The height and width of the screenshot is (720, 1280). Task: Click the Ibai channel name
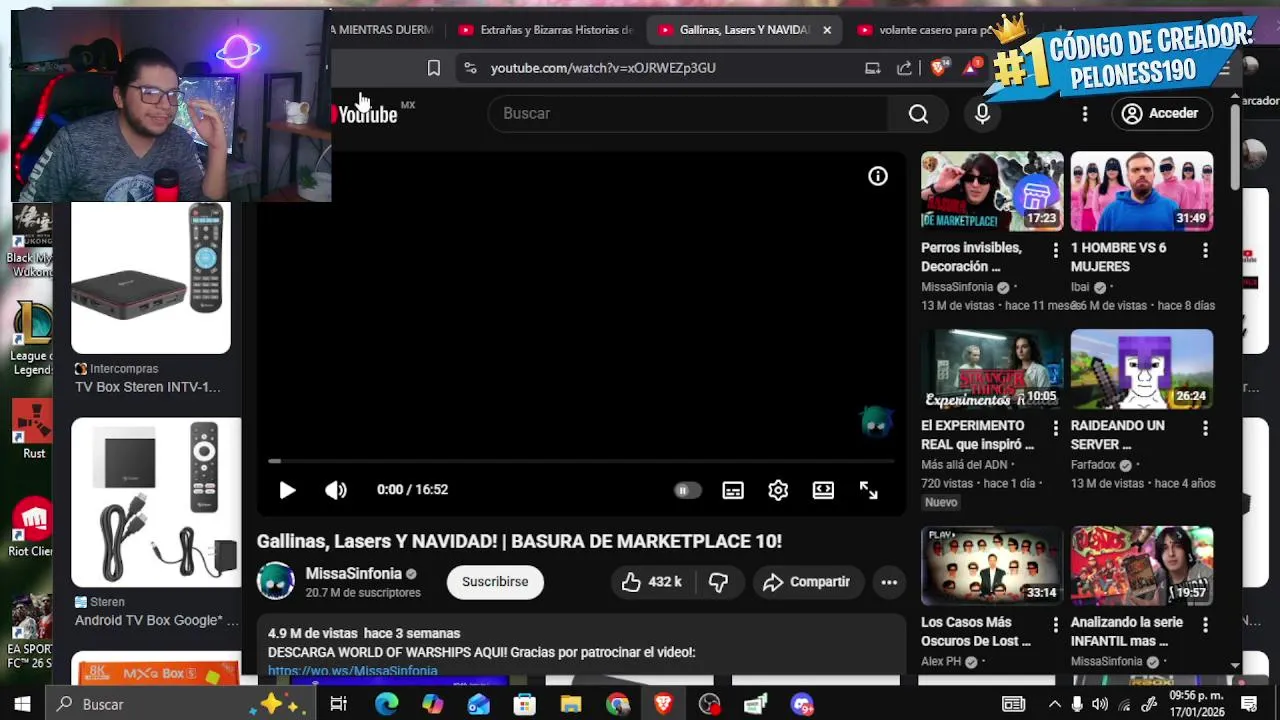point(1081,287)
